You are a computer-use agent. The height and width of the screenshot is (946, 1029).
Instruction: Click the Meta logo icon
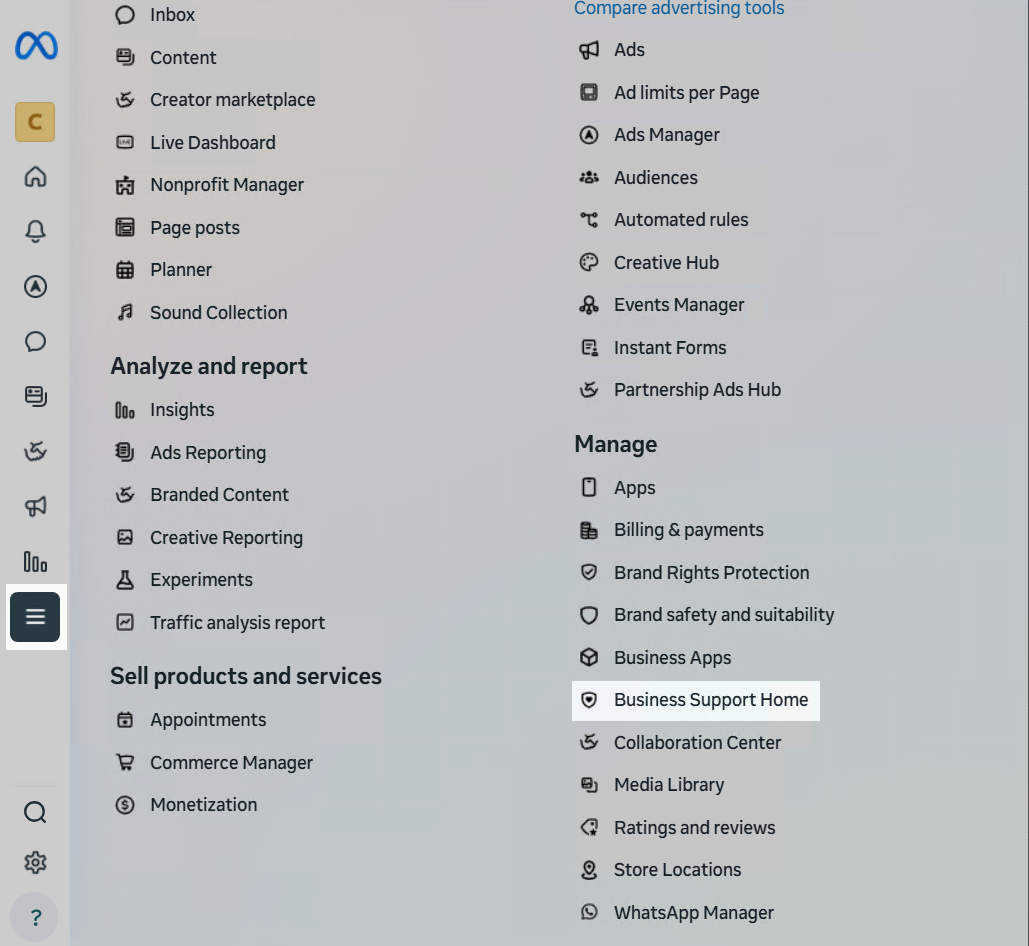36,46
